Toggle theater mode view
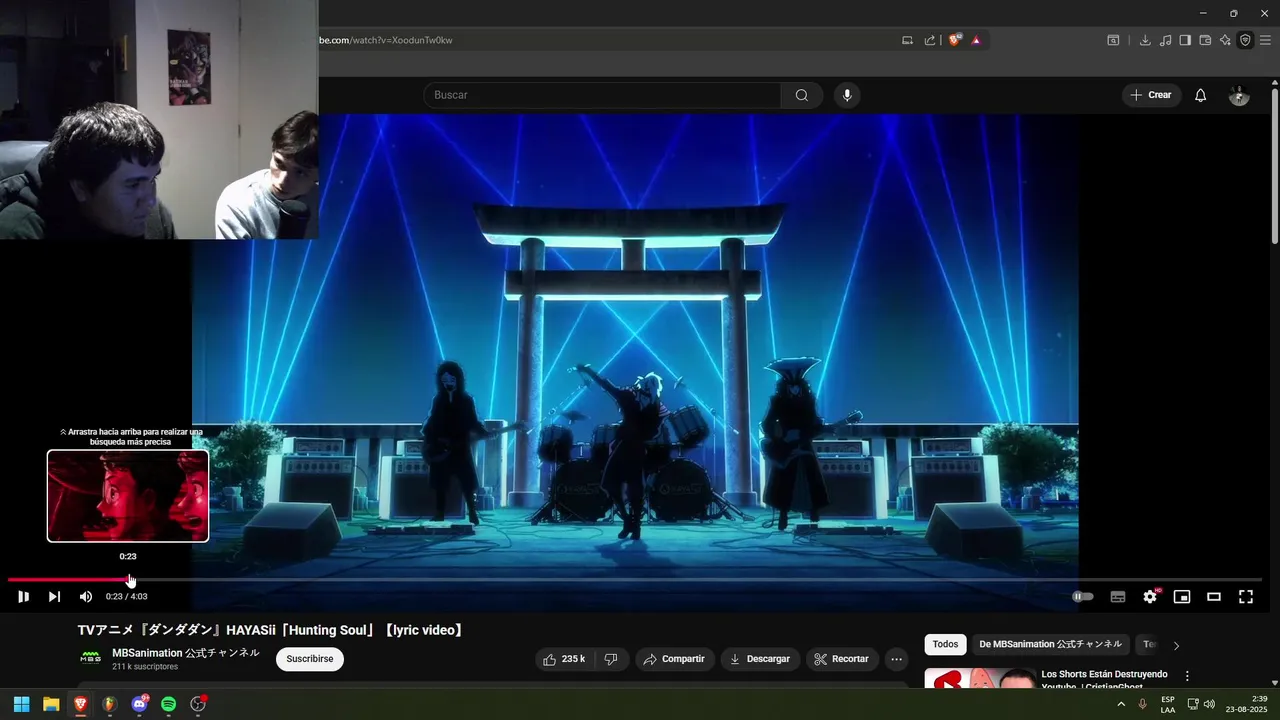 pos(1214,597)
